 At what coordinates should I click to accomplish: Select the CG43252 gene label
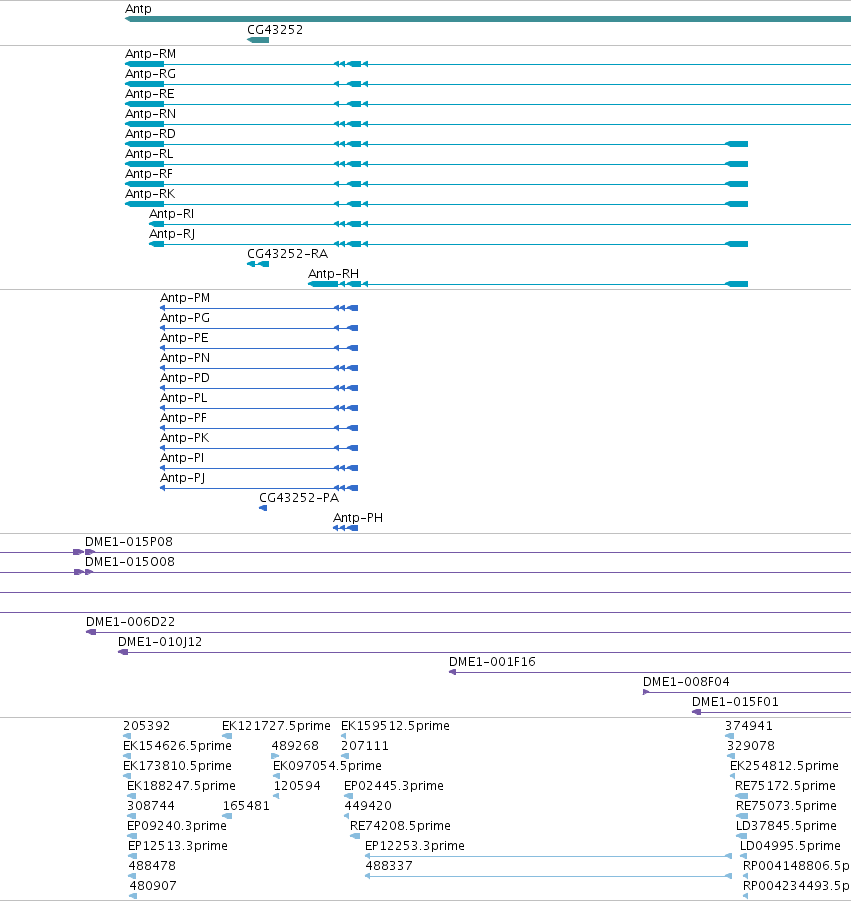click(275, 30)
